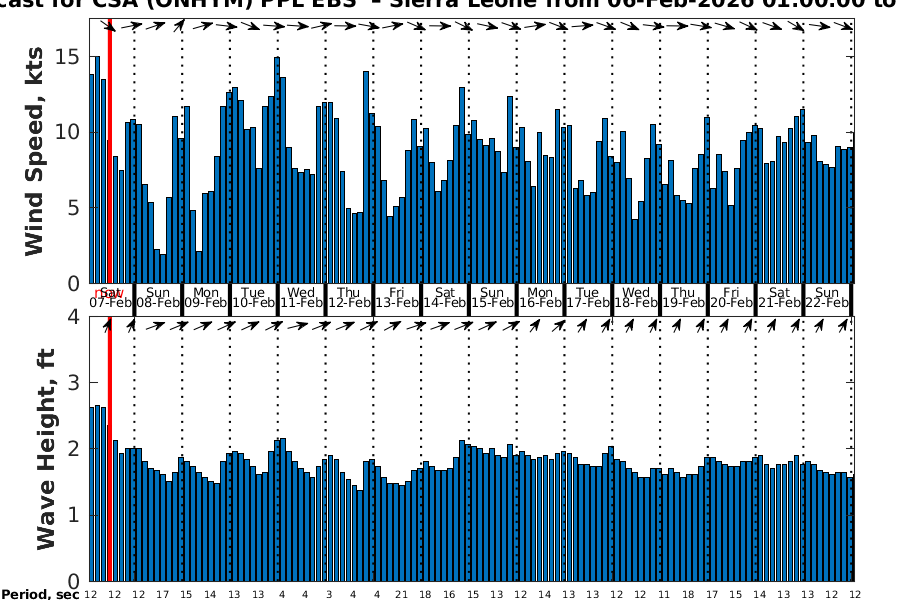900x600 pixels.
Task: Select the Wed 18-Feb date label
Action: coord(636,297)
